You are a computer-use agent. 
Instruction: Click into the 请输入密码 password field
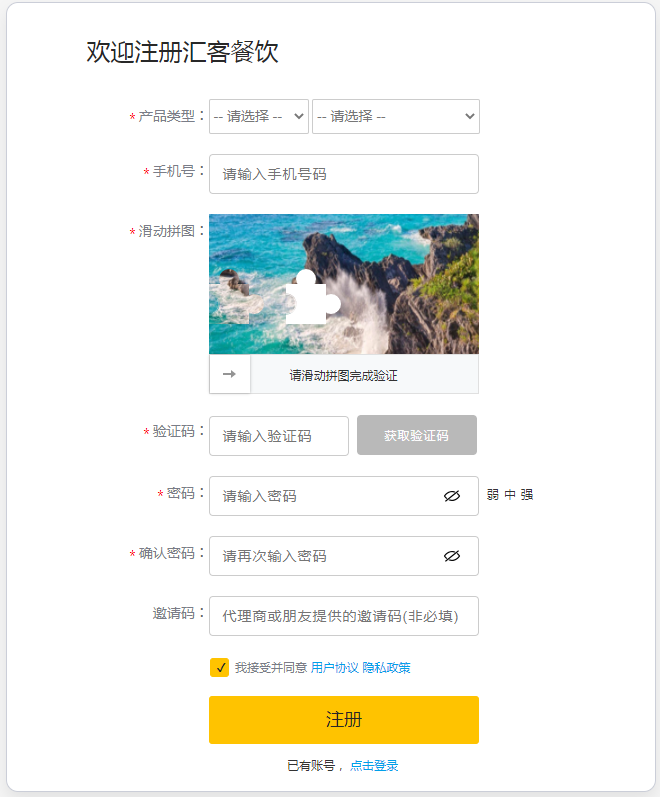[x=344, y=496]
